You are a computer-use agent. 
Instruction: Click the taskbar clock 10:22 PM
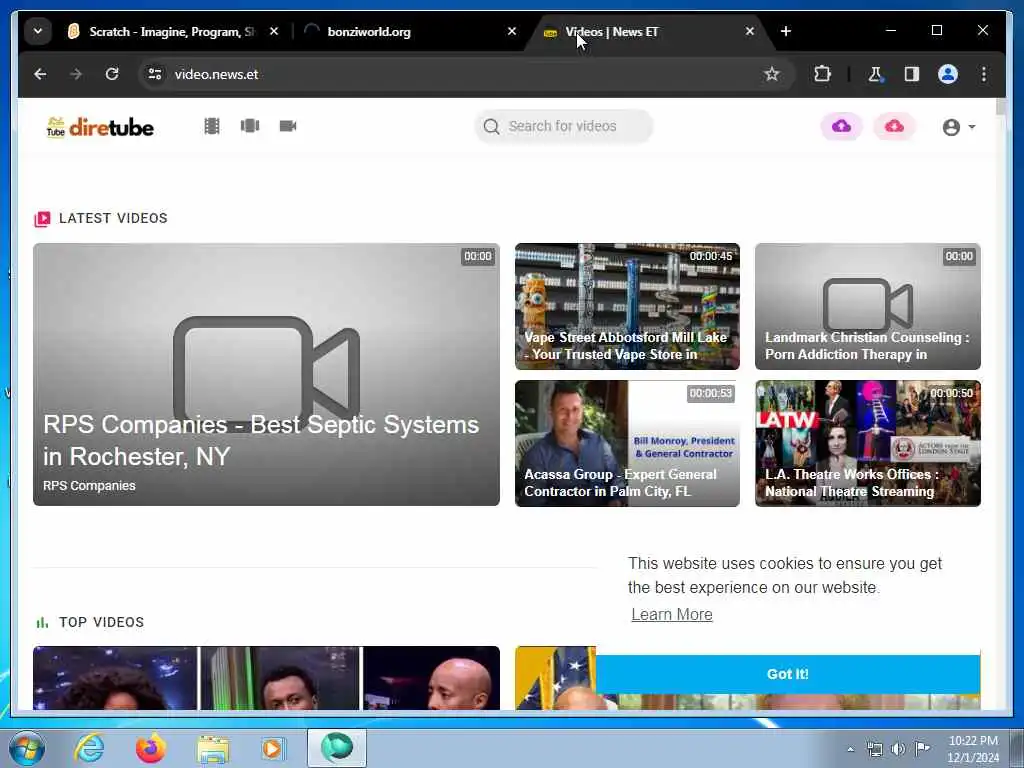pyautogui.click(x=973, y=741)
